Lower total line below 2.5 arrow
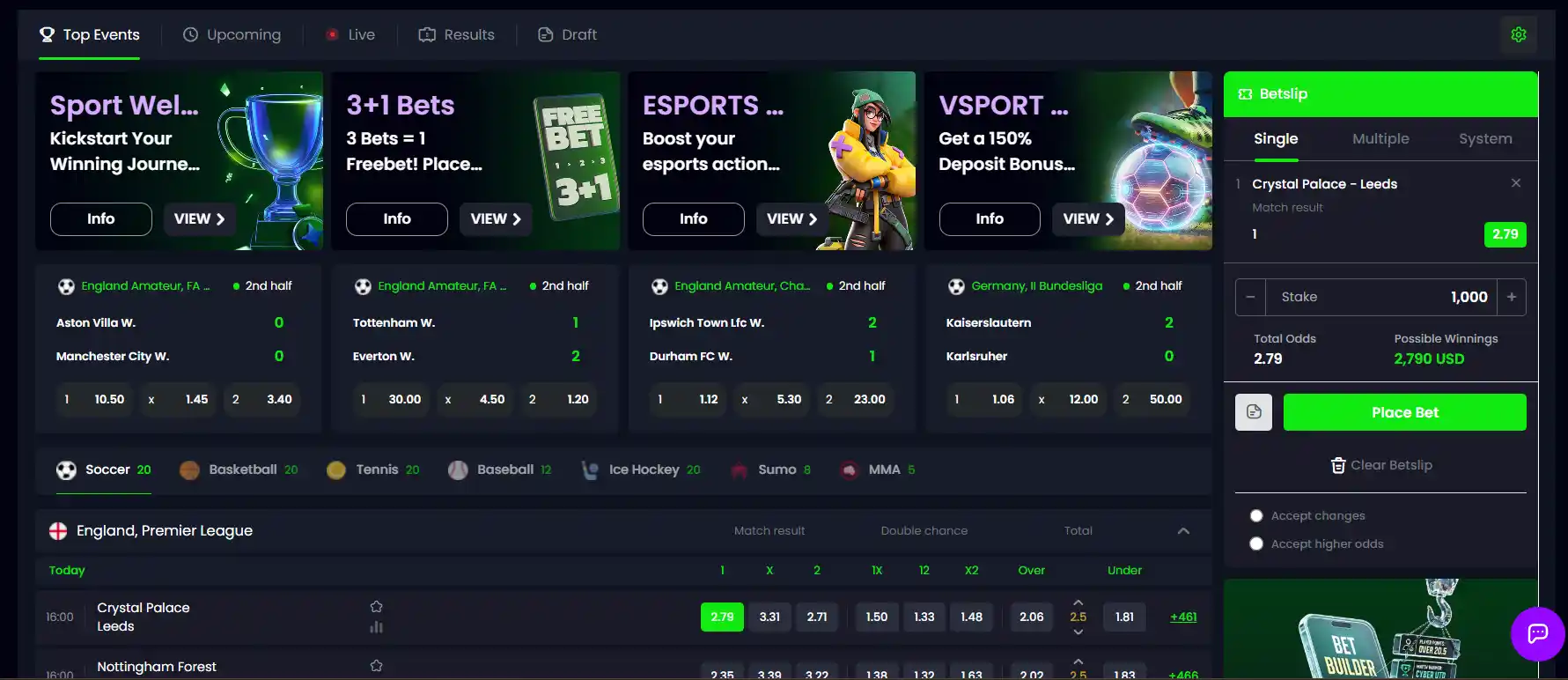The height and width of the screenshot is (680, 1568). click(1078, 632)
